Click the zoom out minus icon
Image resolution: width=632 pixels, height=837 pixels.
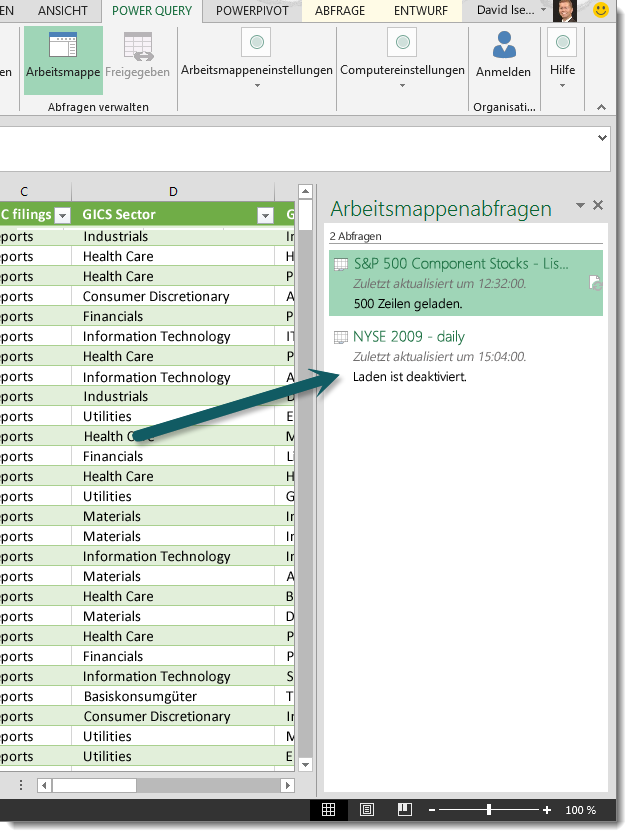(x=432, y=810)
